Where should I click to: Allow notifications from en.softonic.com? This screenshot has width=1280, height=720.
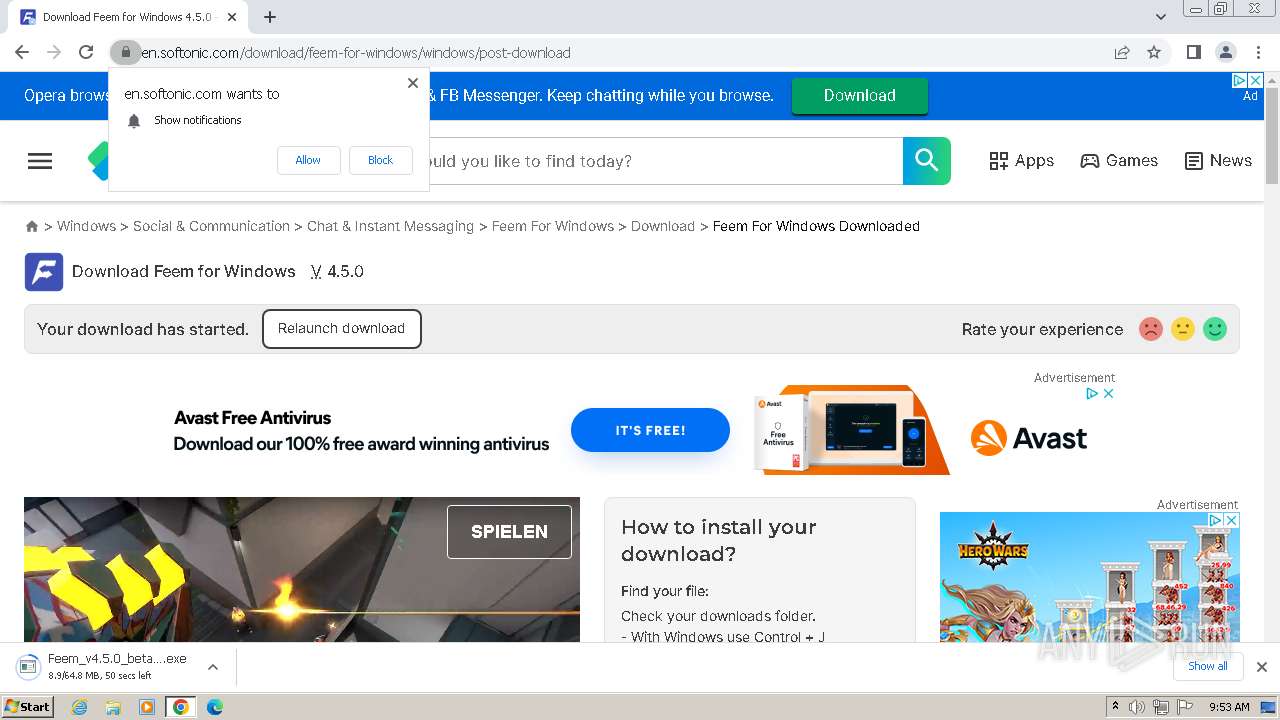click(x=308, y=160)
